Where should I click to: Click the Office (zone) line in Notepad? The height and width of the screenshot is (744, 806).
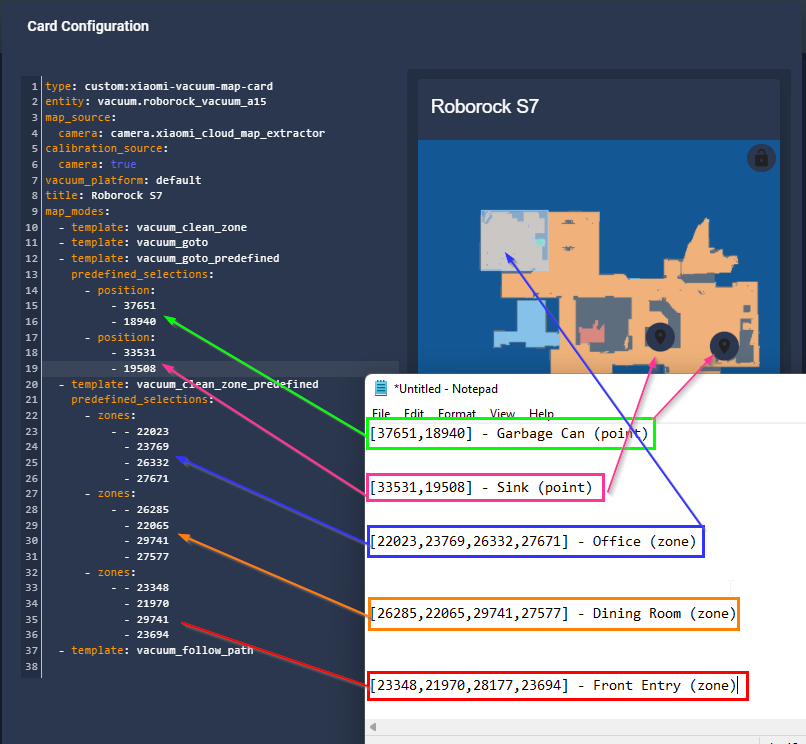(533, 541)
